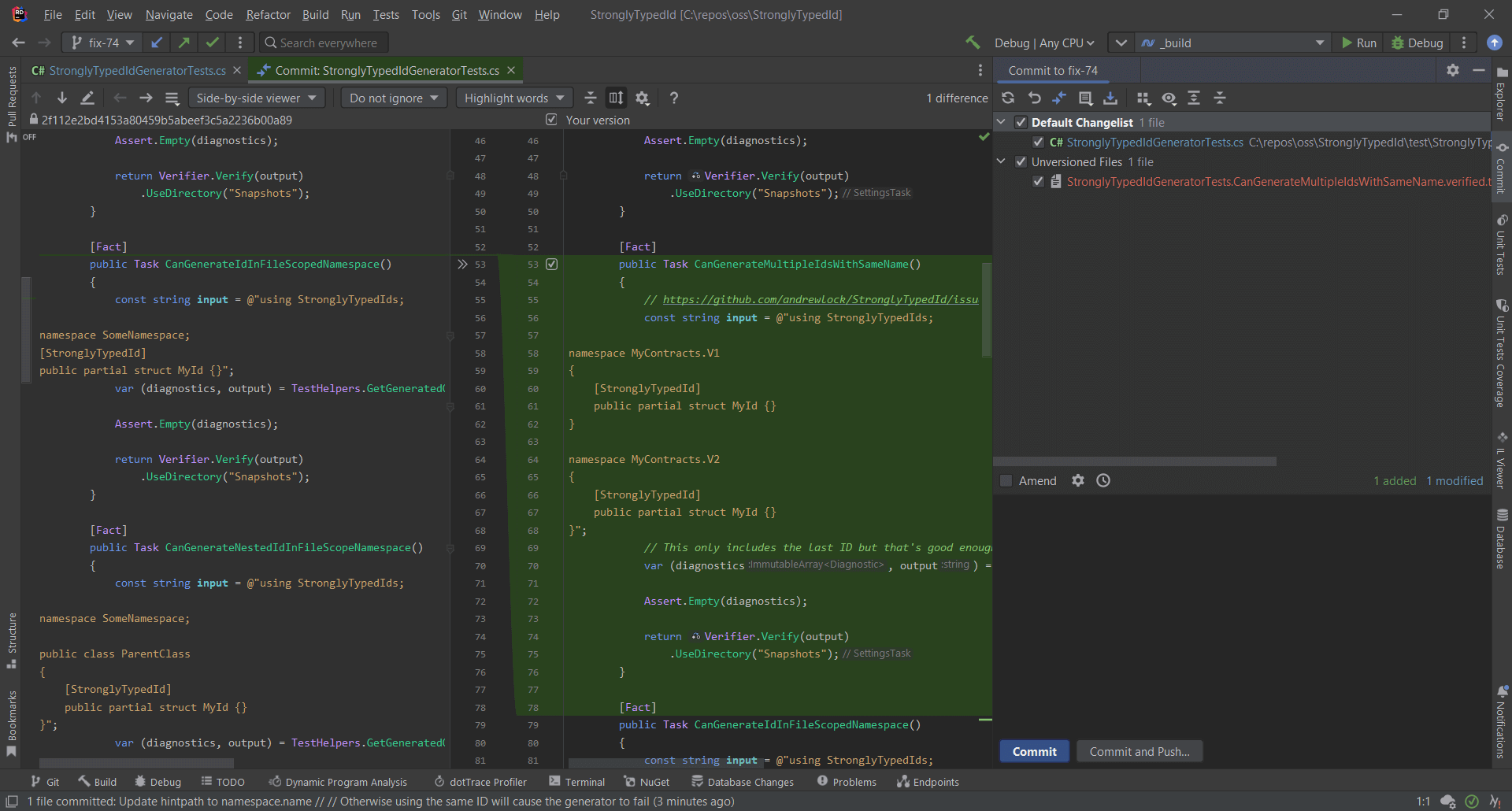Open the fix-74 branch dropdown
The image size is (1512, 811).
tap(103, 43)
